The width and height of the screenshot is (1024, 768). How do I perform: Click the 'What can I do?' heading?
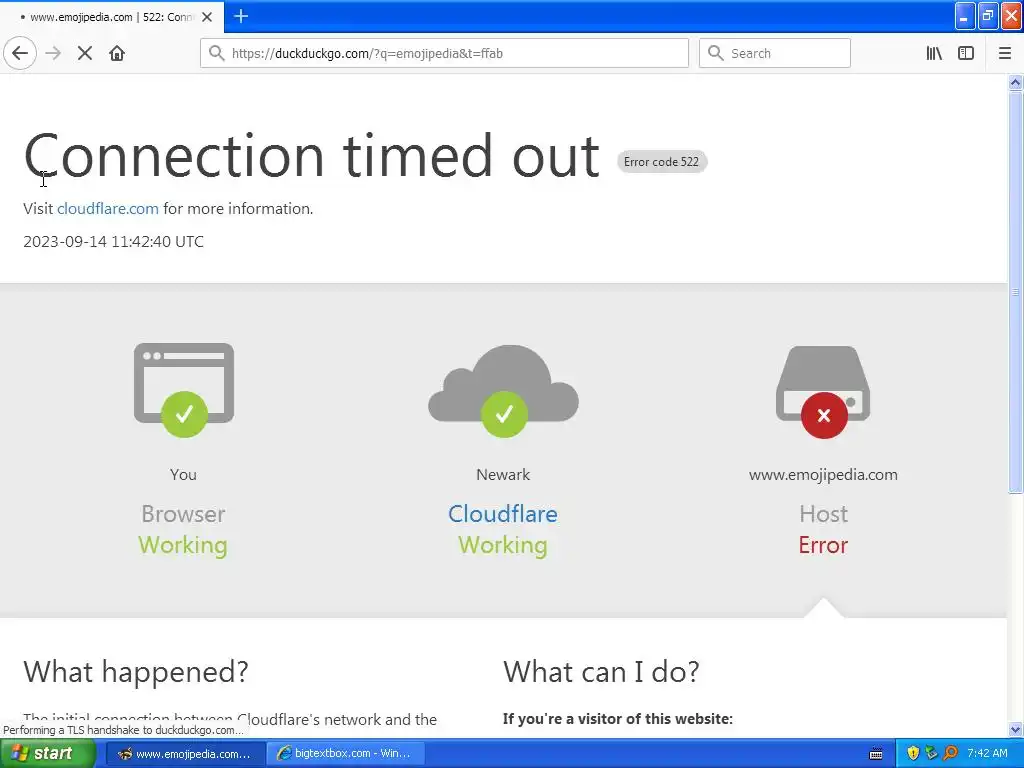[x=601, y=671]
